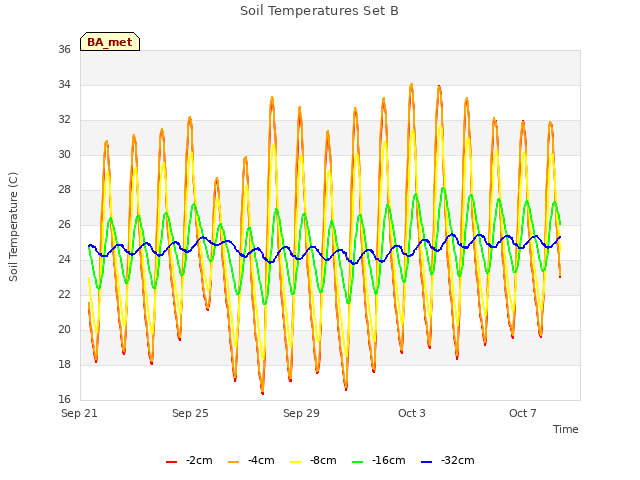Click the 30 y-axis tick label
Viewport: 640px width, 480px height.
tap(64, 155)
